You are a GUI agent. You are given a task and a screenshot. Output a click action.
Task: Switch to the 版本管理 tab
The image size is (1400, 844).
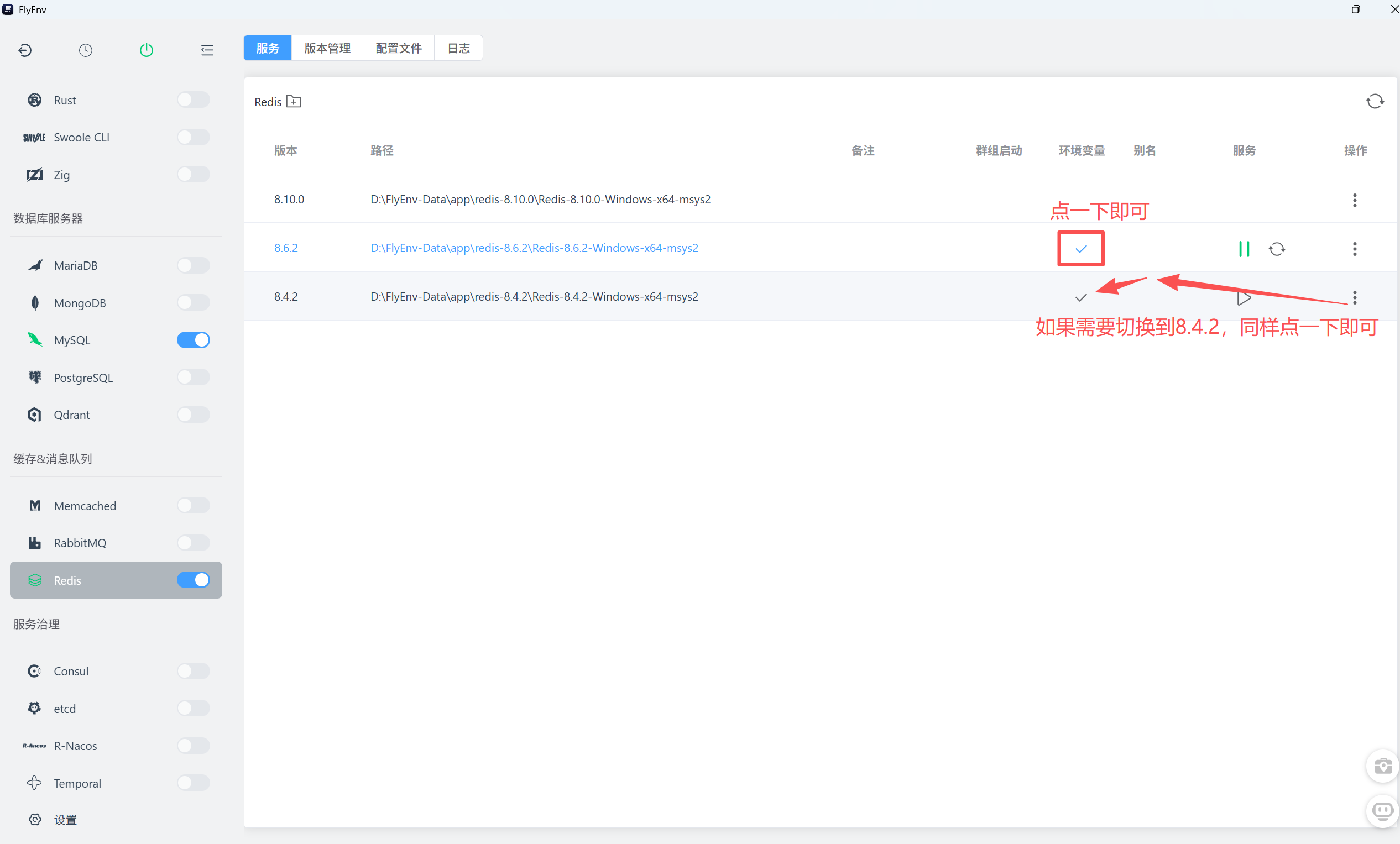coord(327,48)
